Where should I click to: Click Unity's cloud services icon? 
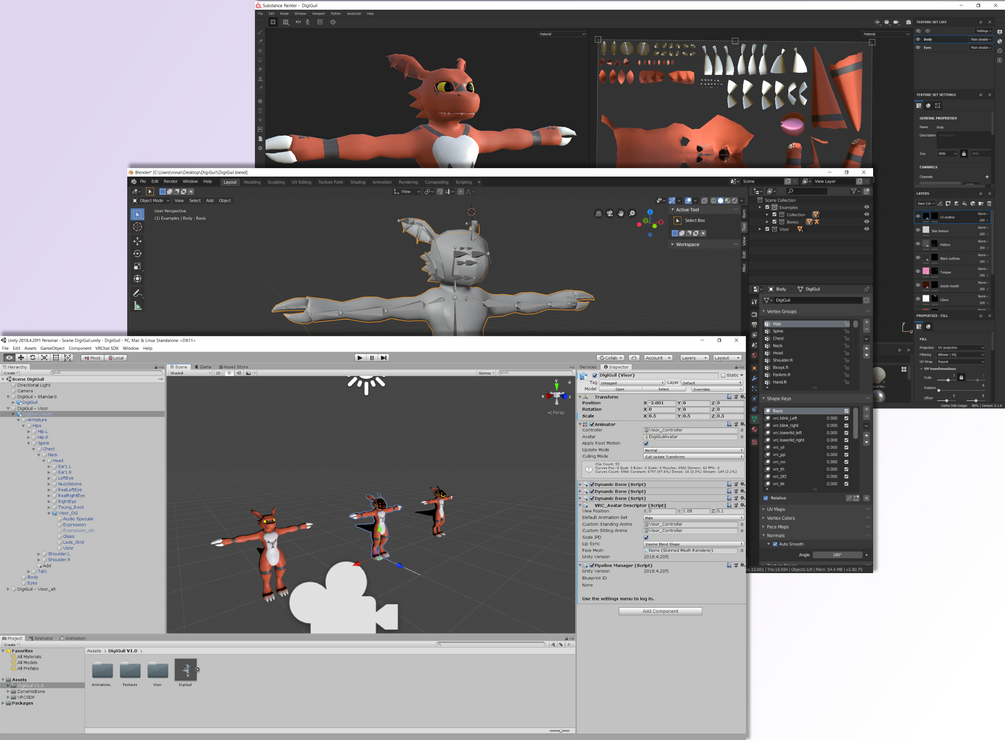(634, 358)
